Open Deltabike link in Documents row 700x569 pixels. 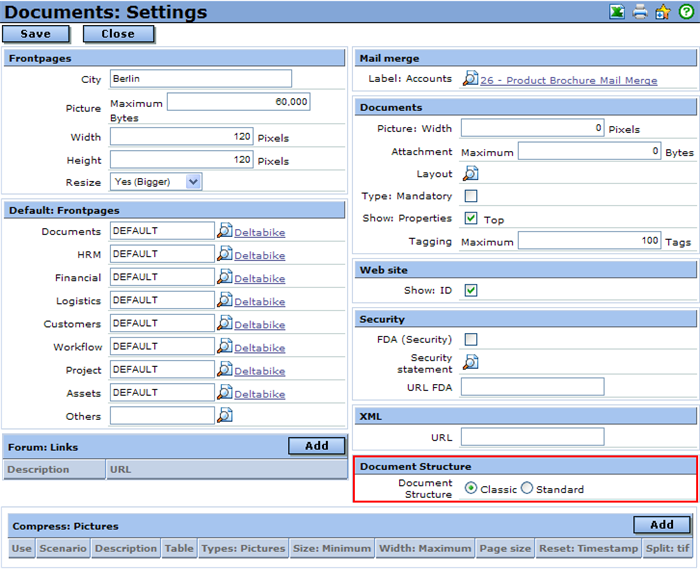[259, 233]
